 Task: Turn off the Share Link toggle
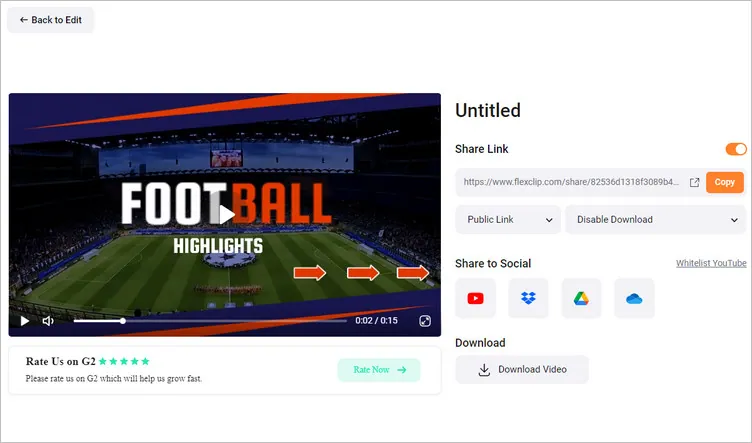[x=736, y=149]
